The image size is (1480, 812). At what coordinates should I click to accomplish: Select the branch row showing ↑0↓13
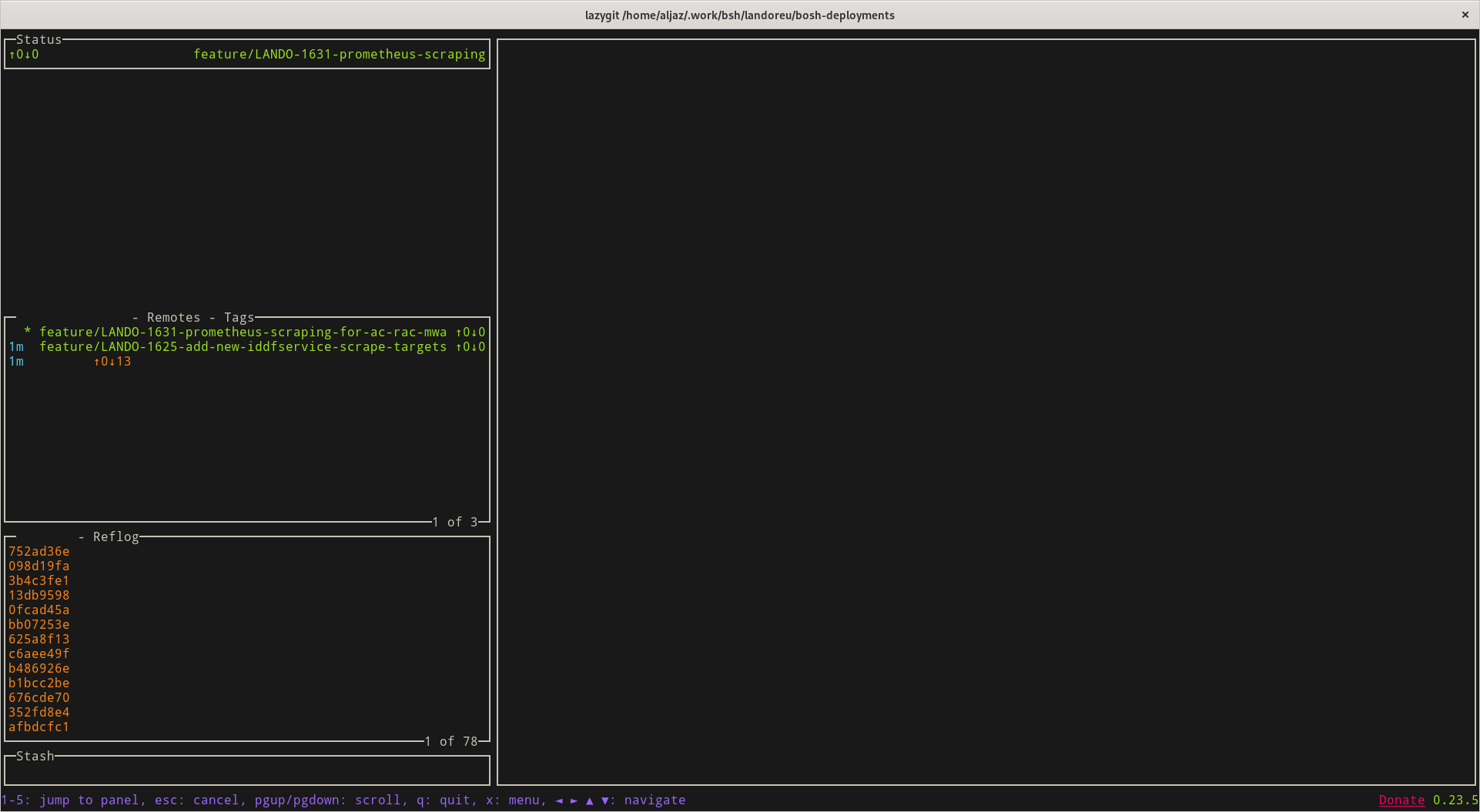247,361
